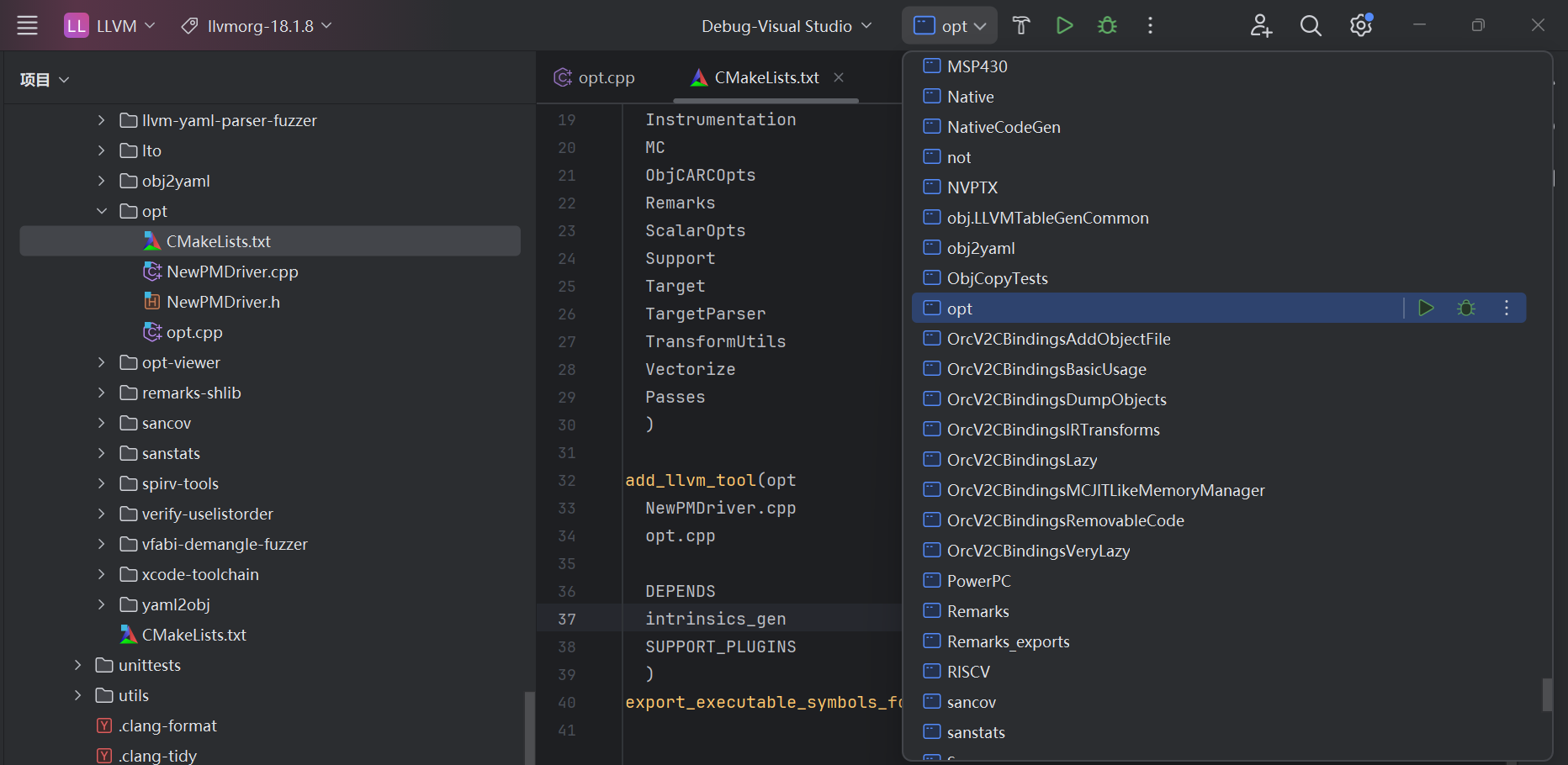Screen dimensions: 1568x765
Task: Open more actions menu in toolbar
Action: [x=1150, y=26]
